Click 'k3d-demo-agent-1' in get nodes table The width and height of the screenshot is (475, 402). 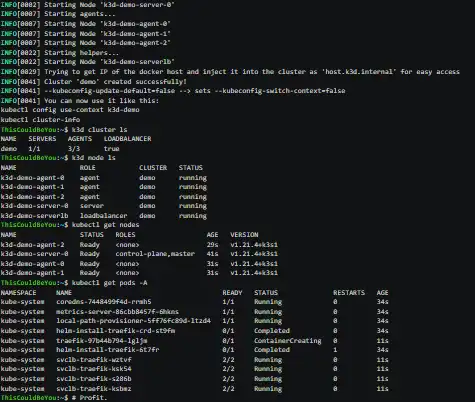click(x=32, y=273)
